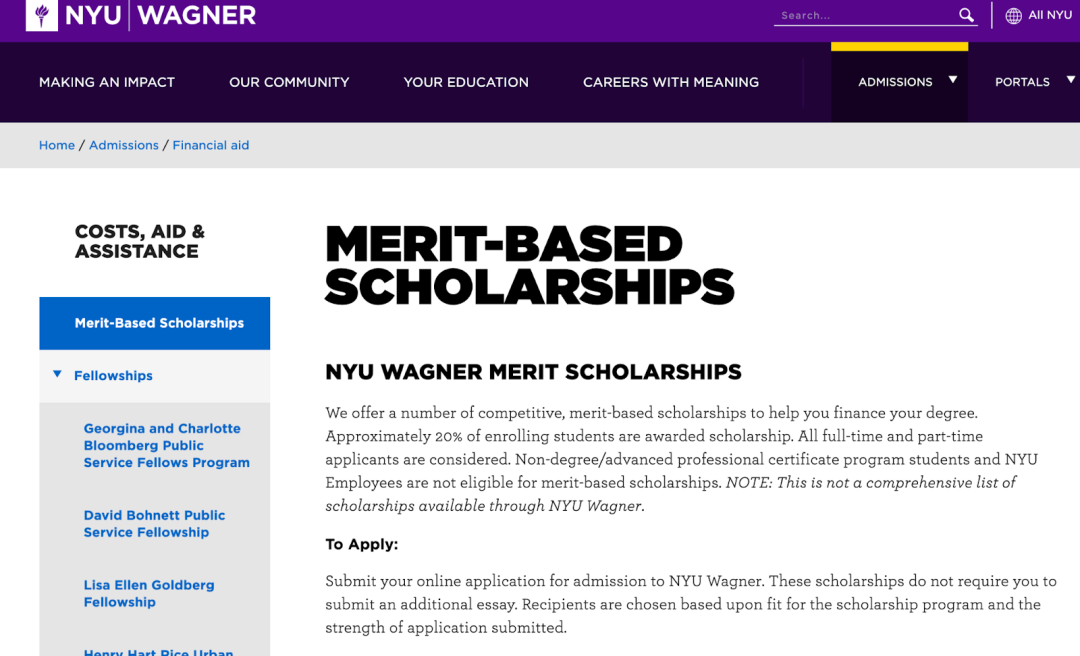The image size is (1080, 656).
Task: Open Georgina and Charlotte Bloomberg Fellows Program
Action: click(166, 445)
